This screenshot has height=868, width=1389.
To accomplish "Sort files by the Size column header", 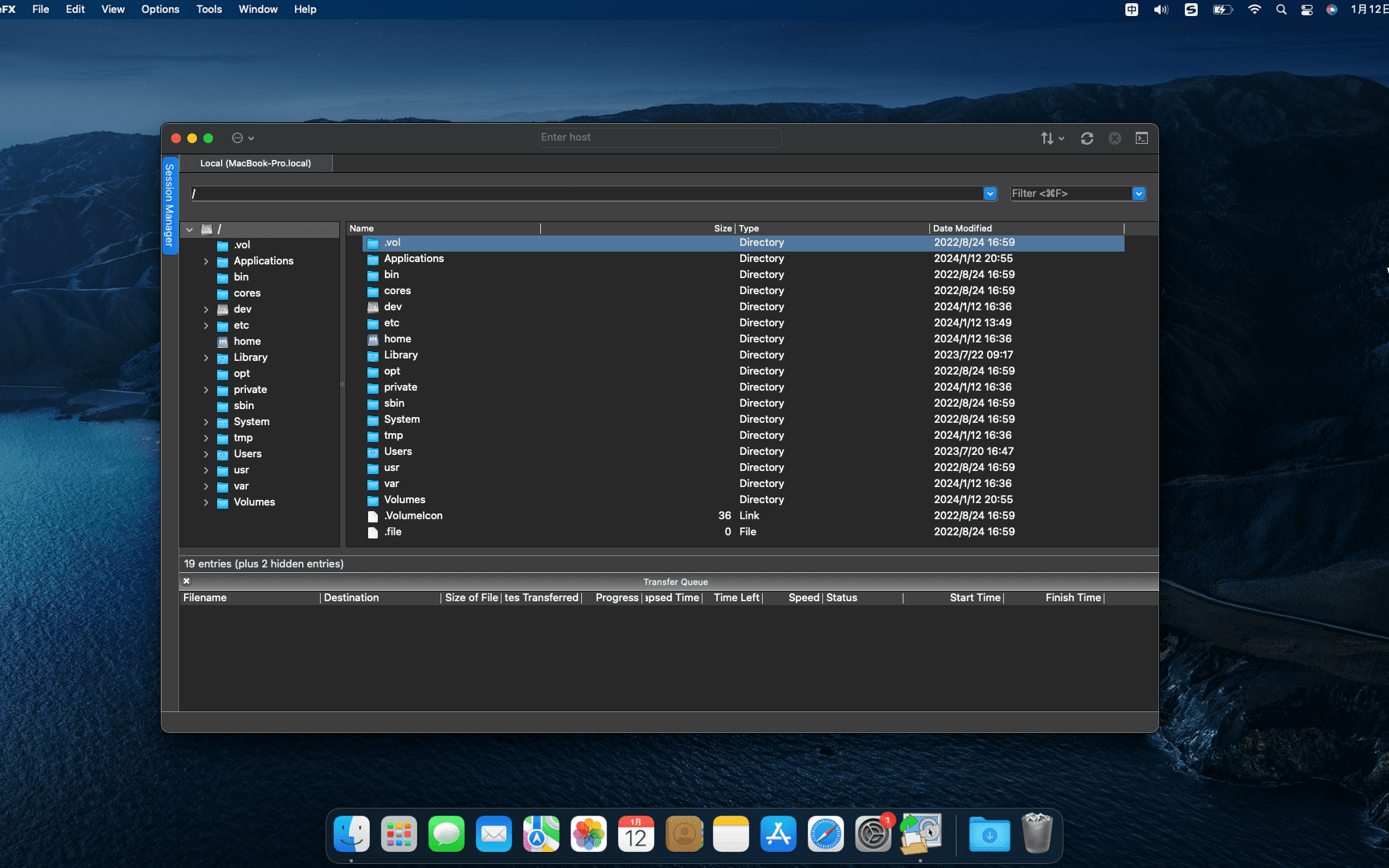I will click(722, 228).
